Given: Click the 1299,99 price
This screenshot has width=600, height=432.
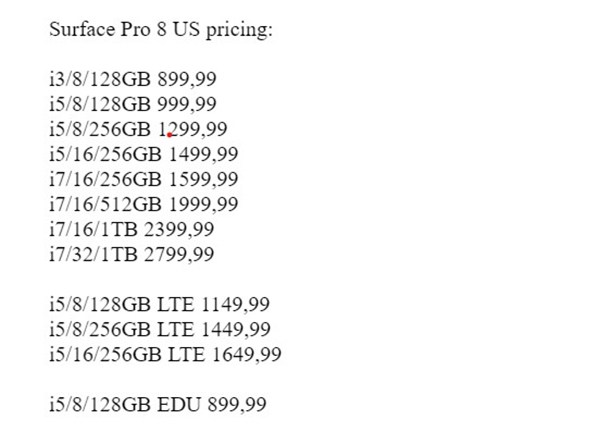Looking at the screenshot, I should [x=198, y=129].
